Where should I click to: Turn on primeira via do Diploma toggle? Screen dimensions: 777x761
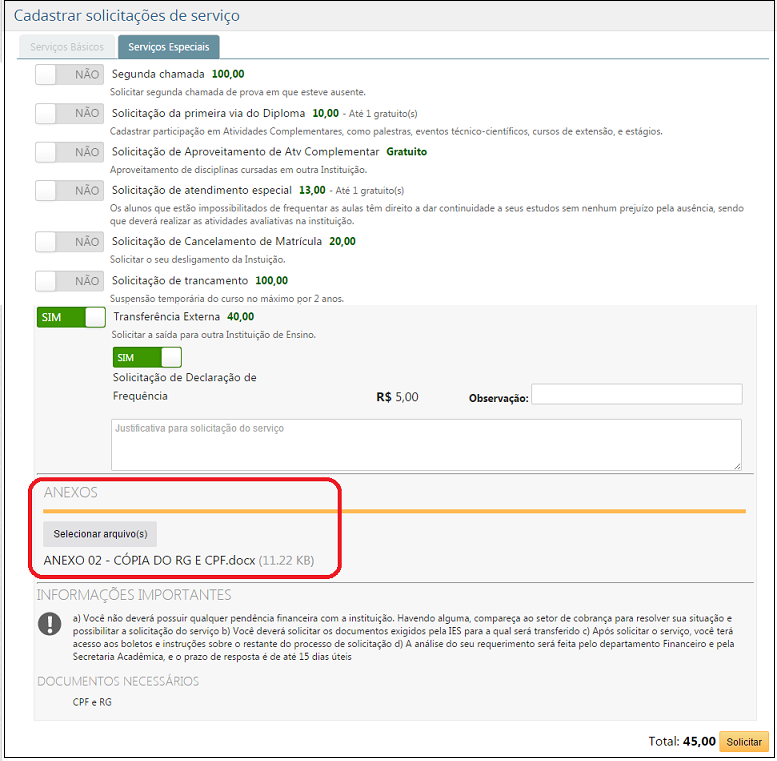tap(69, 114)
